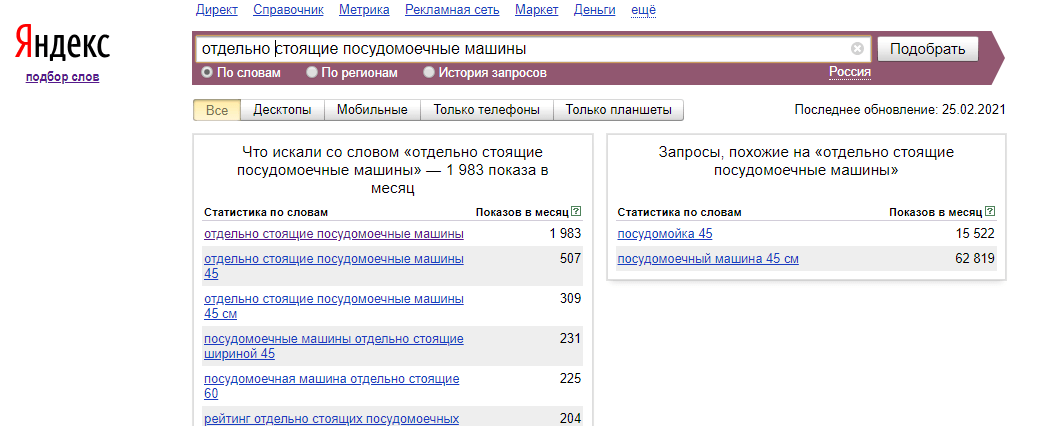This screenshot has width=1041, height=426.
Task: Open the 'отдельно стоящие посудомоечные машины 45' query with 507 shows
Action: coord(334,266)
